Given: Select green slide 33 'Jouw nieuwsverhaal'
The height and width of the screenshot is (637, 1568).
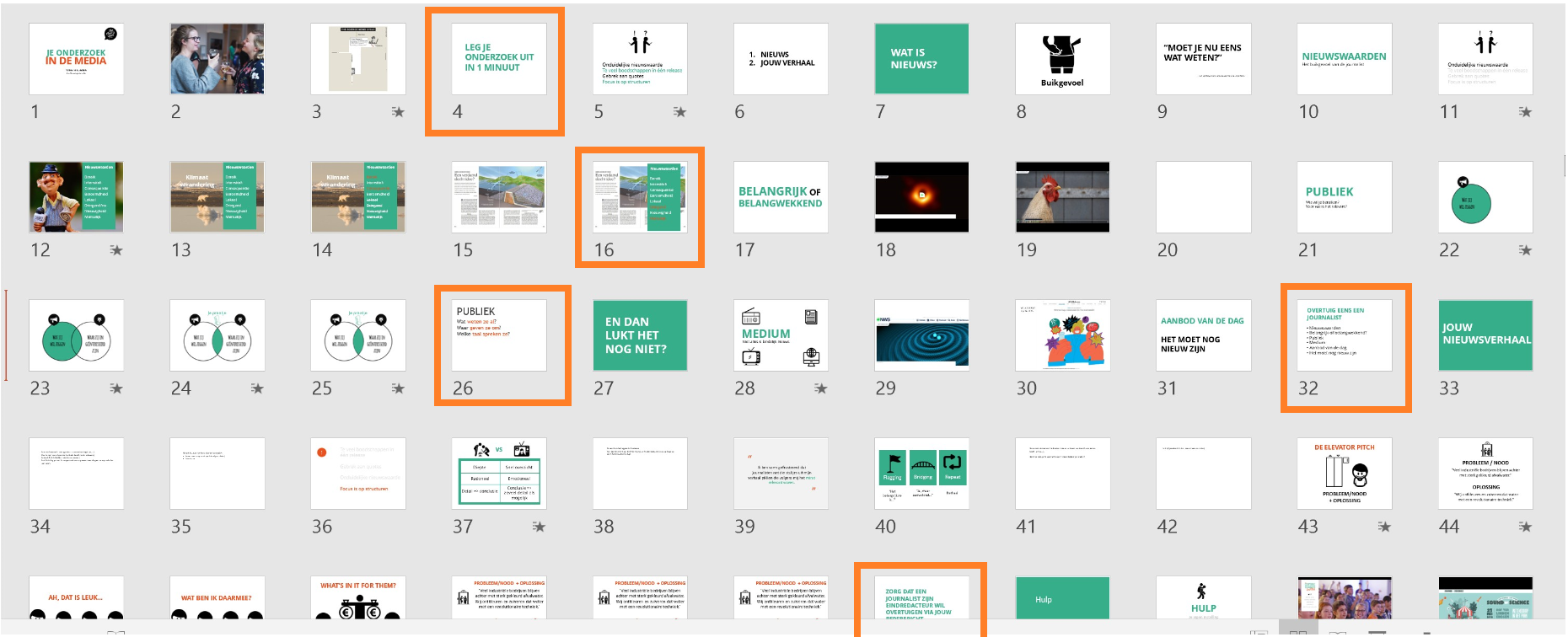Looking at the screenshot, I should 1485,335.
